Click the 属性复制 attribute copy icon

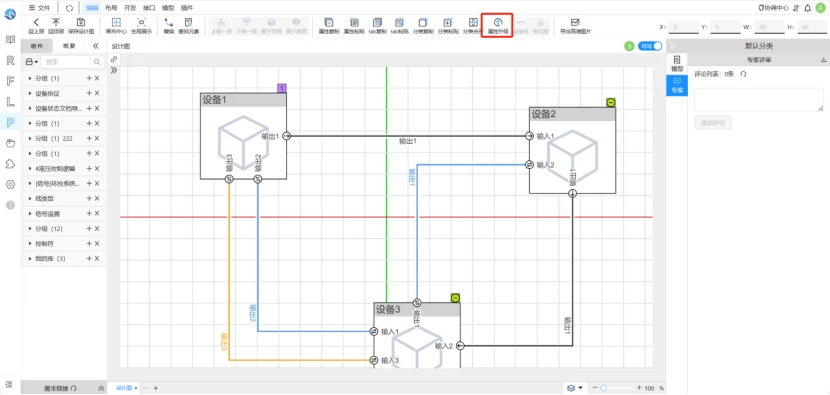pos(329,22)
